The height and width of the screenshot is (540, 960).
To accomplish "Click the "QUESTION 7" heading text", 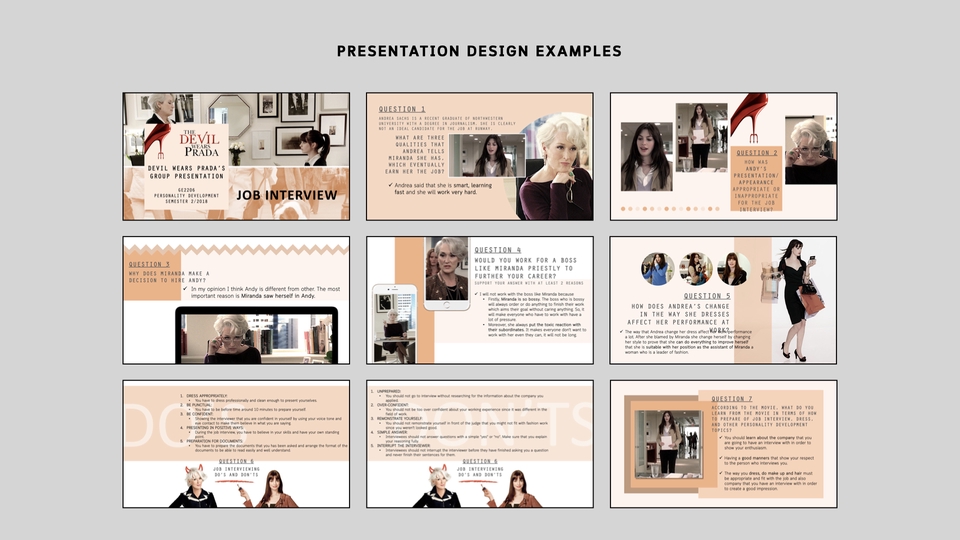I will (x=732, y=399).
